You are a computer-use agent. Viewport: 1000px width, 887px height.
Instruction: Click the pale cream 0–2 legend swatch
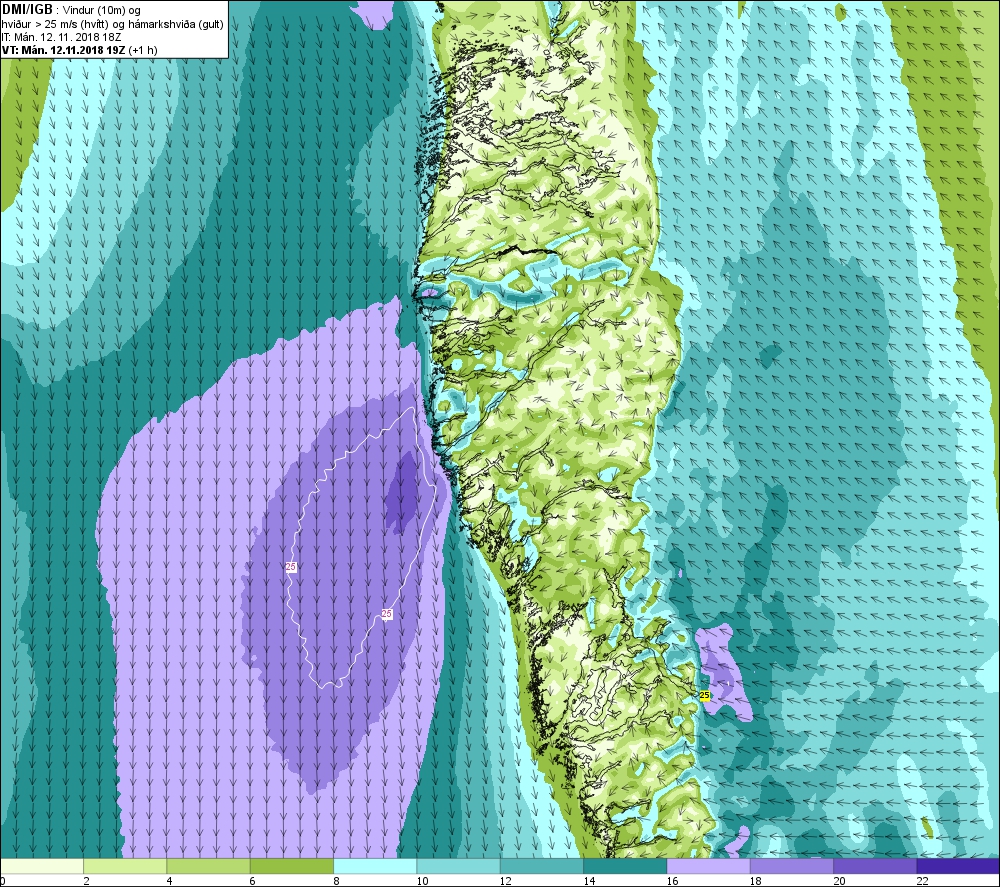41,866
